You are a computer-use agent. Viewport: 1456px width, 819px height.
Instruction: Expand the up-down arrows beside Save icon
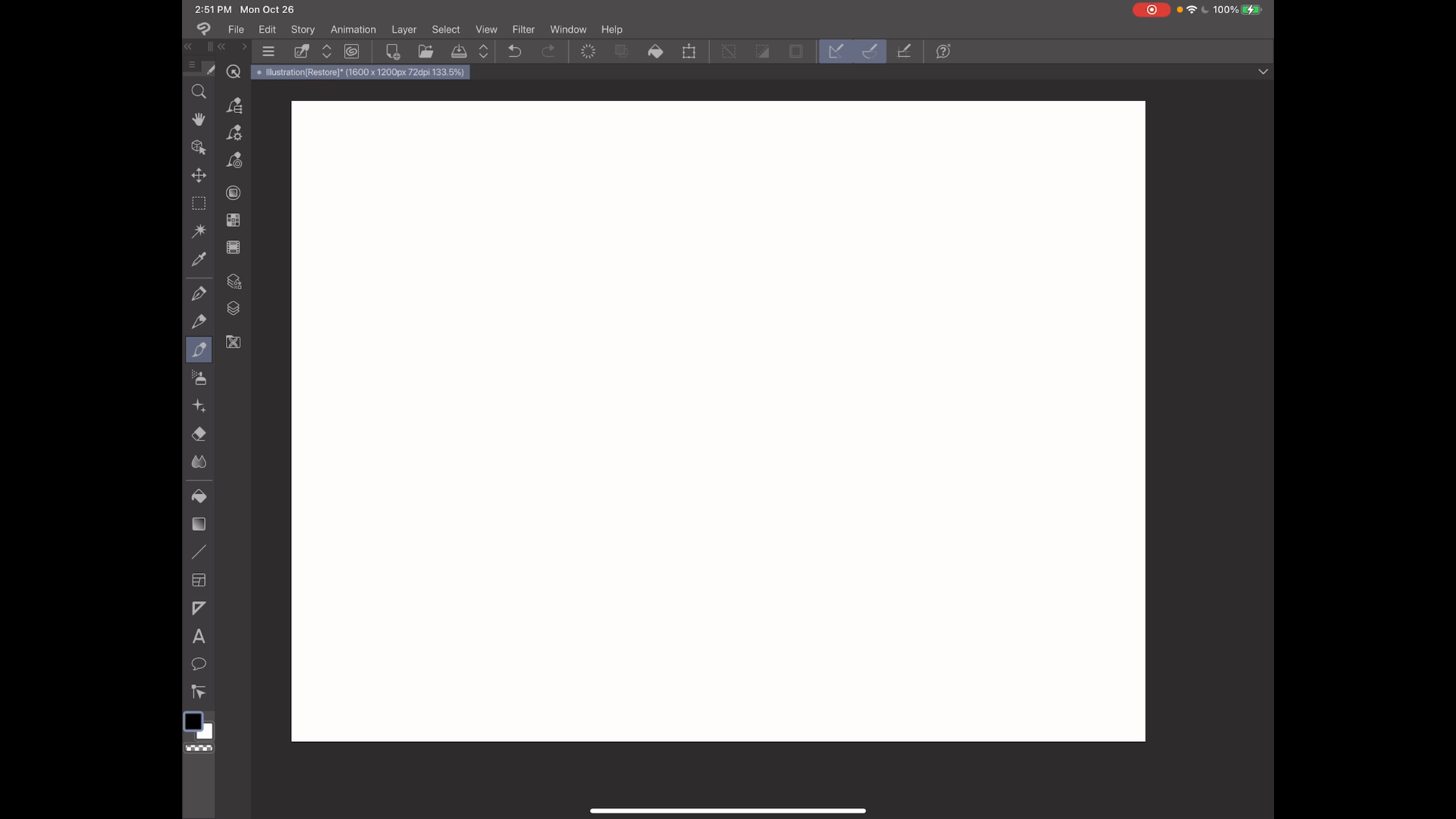[x=484, y=52]
